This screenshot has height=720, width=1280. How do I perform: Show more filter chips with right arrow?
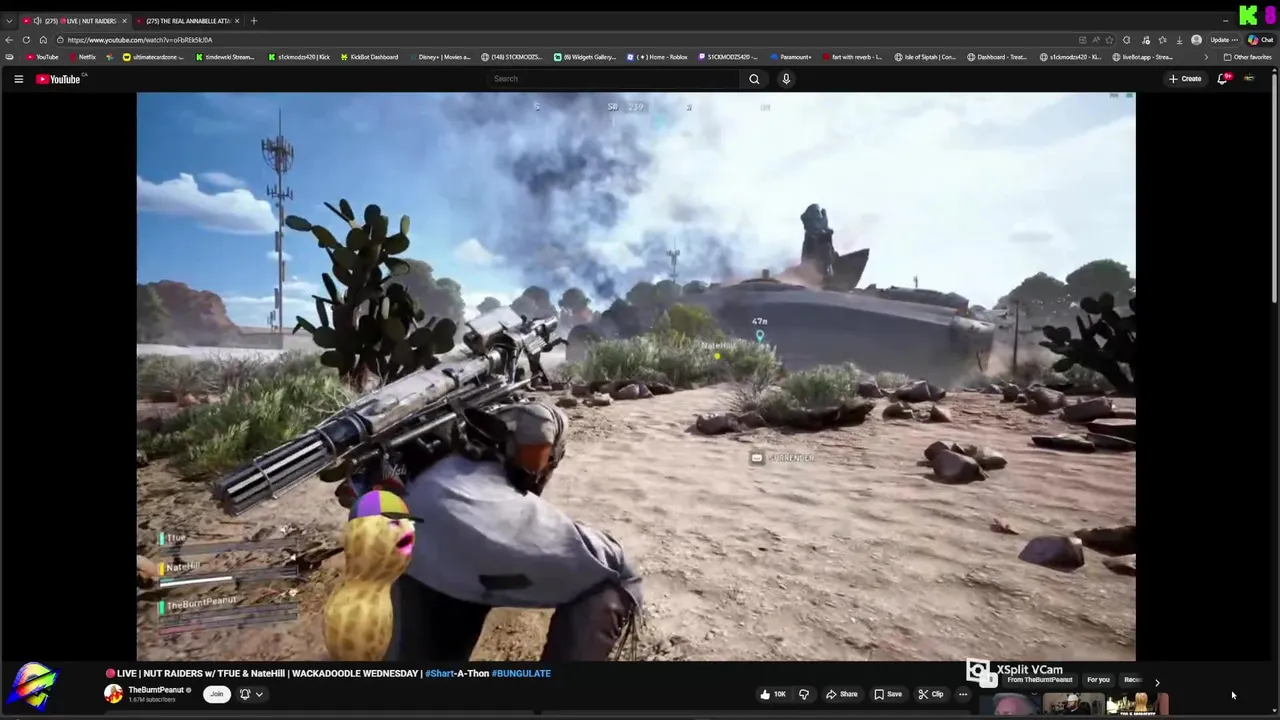point(1157,682)
